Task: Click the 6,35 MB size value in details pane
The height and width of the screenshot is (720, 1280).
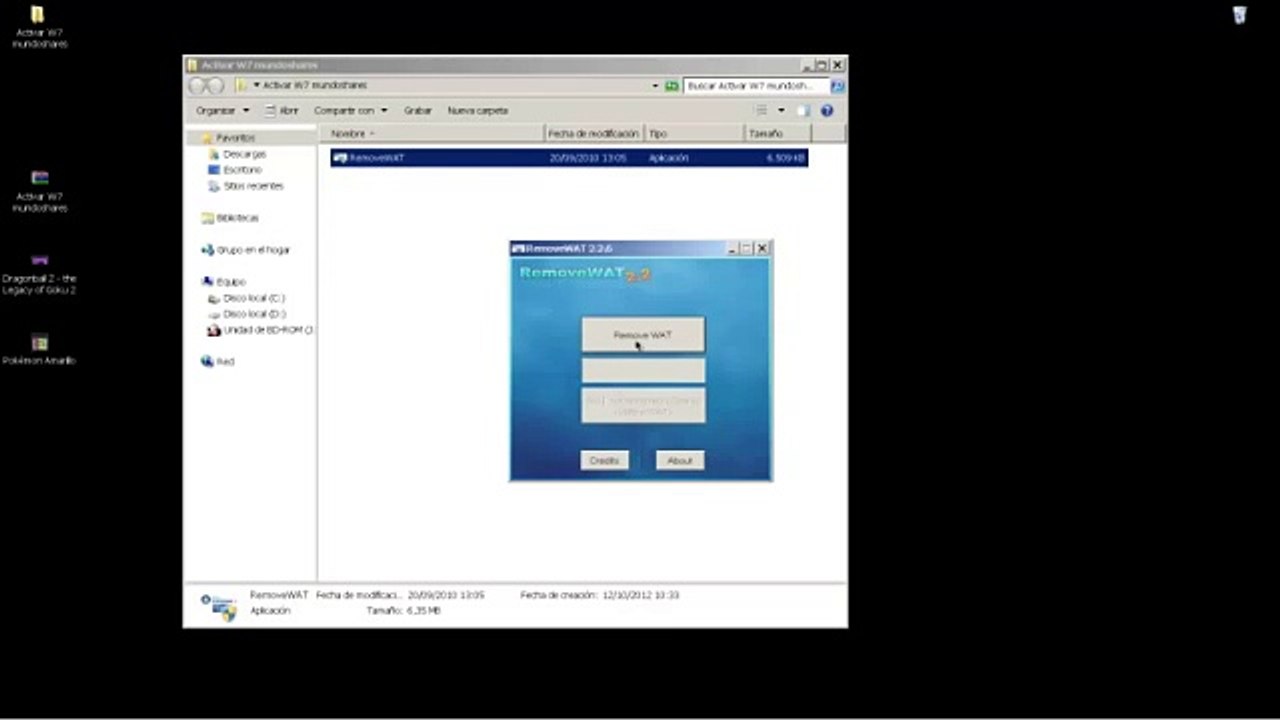Action: click(423, 610)
